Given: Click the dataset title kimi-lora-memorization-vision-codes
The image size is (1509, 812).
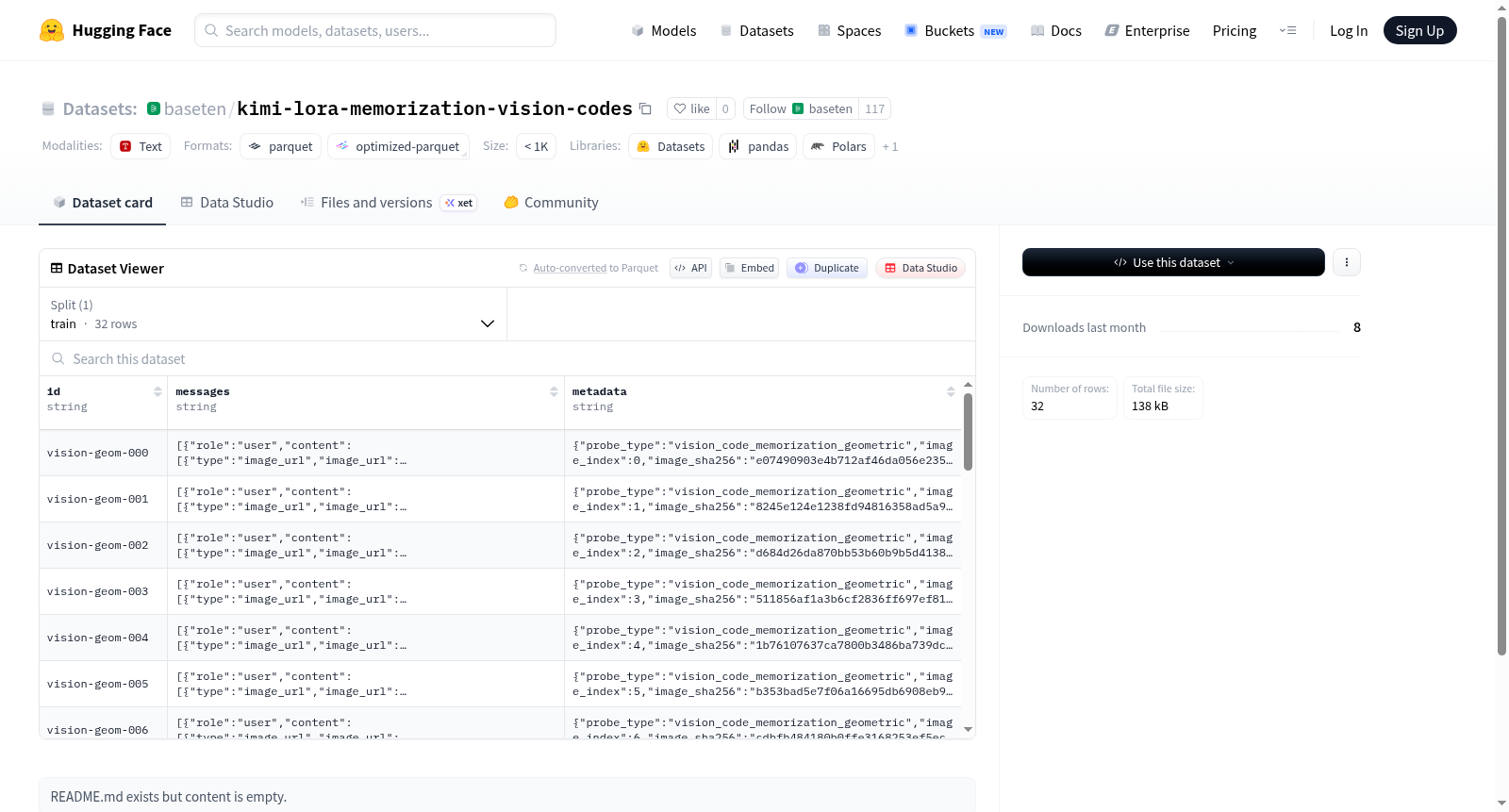Looking at the screenshot, I should click(435, 108).
